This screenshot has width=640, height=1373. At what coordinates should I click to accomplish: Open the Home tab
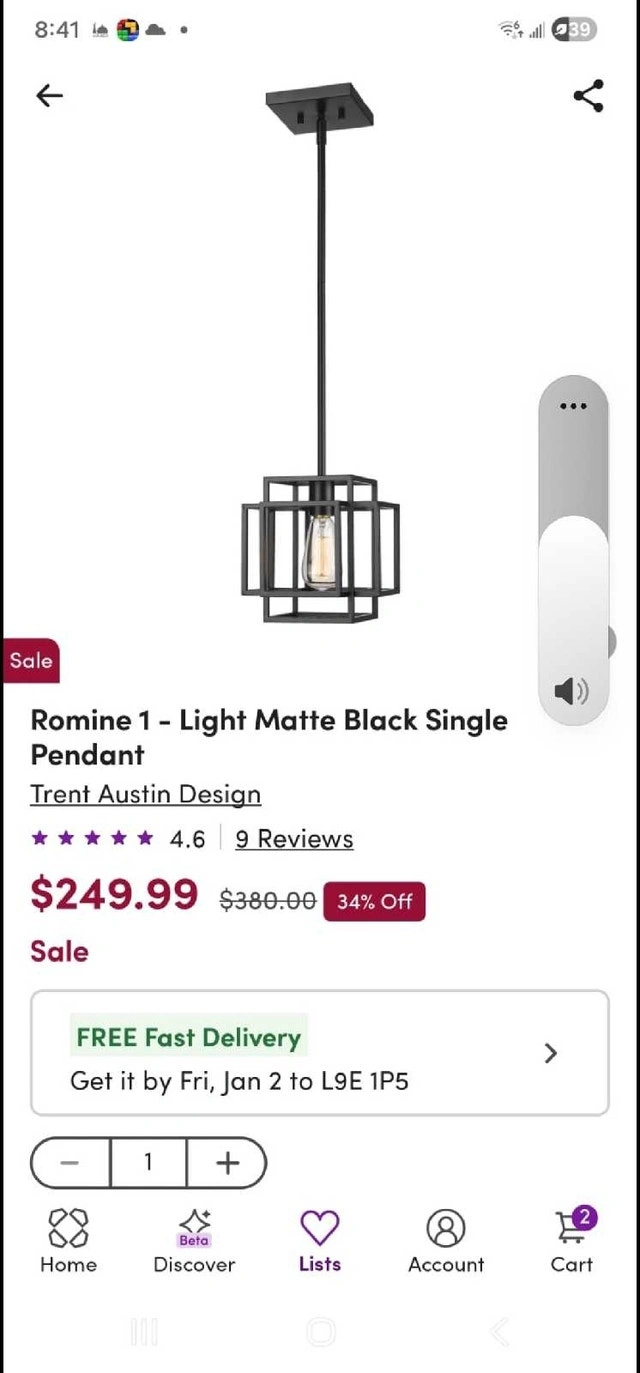68,1240
